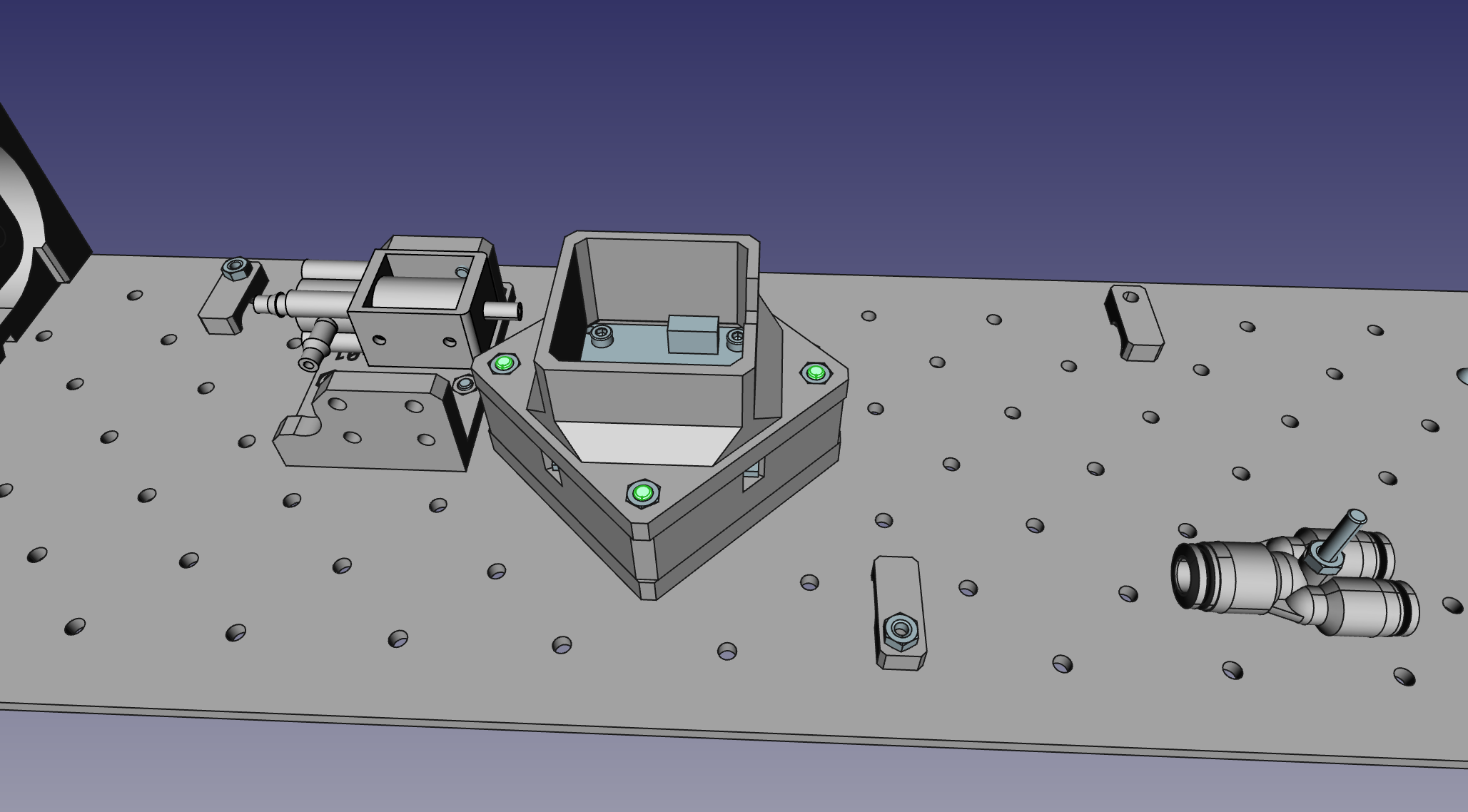Select the green screw at housing's right corner
The width and height of the screenshot is (1468, 812).
click(815, 372)
